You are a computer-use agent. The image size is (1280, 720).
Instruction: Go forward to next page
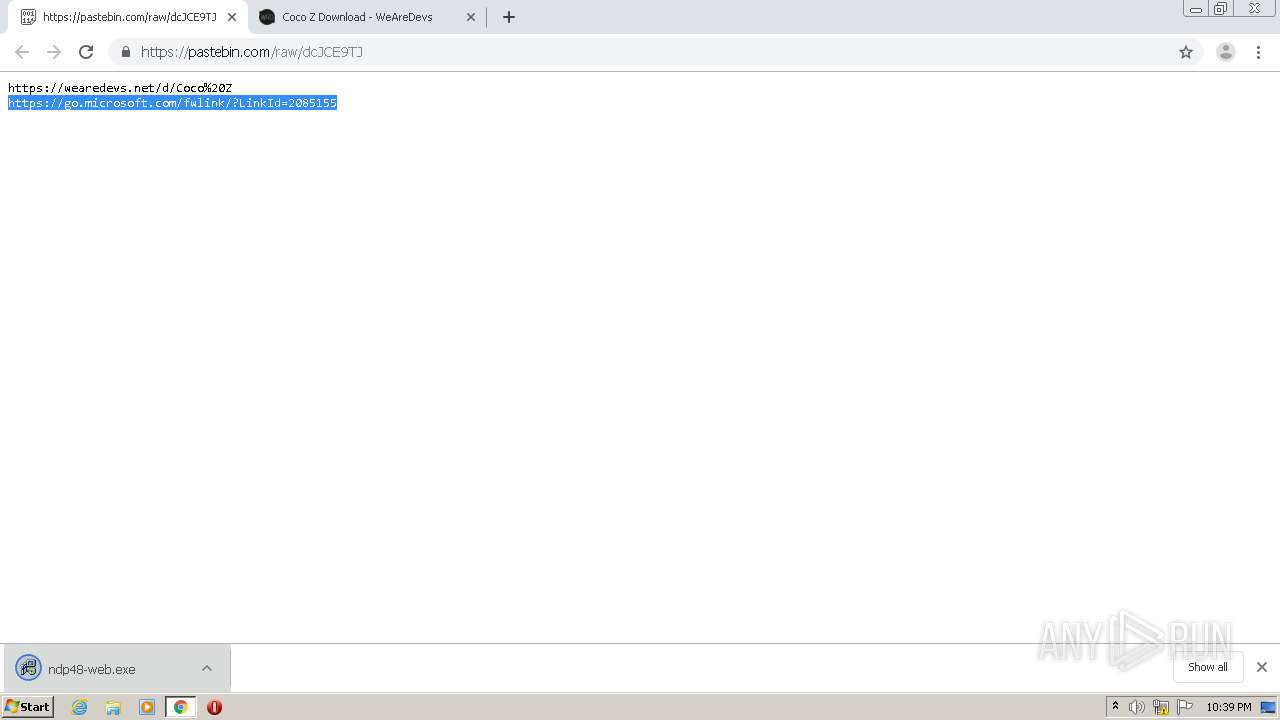[54, 52]
